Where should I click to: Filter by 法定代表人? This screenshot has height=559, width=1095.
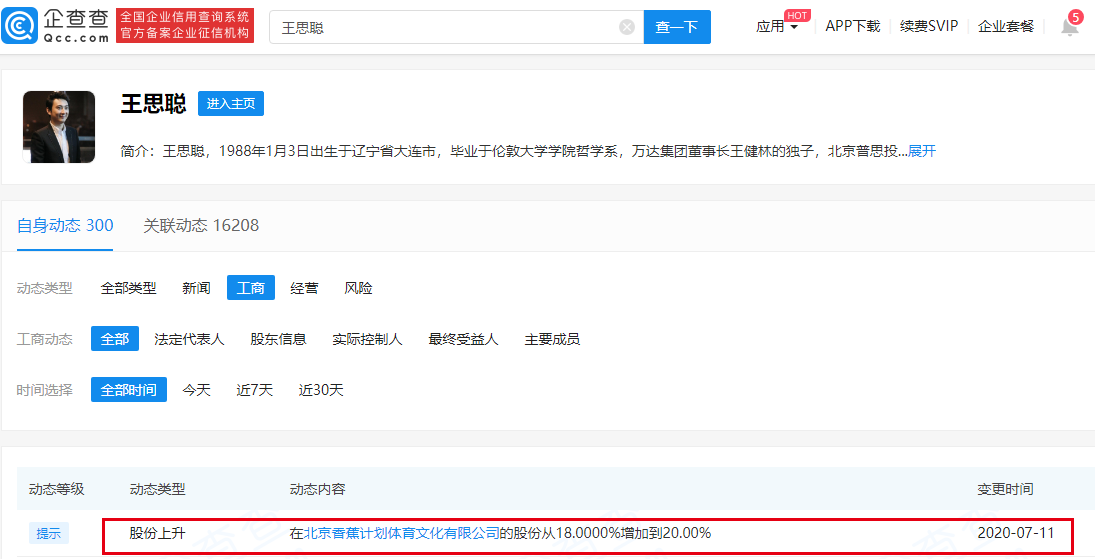click(x=189, y=339)
